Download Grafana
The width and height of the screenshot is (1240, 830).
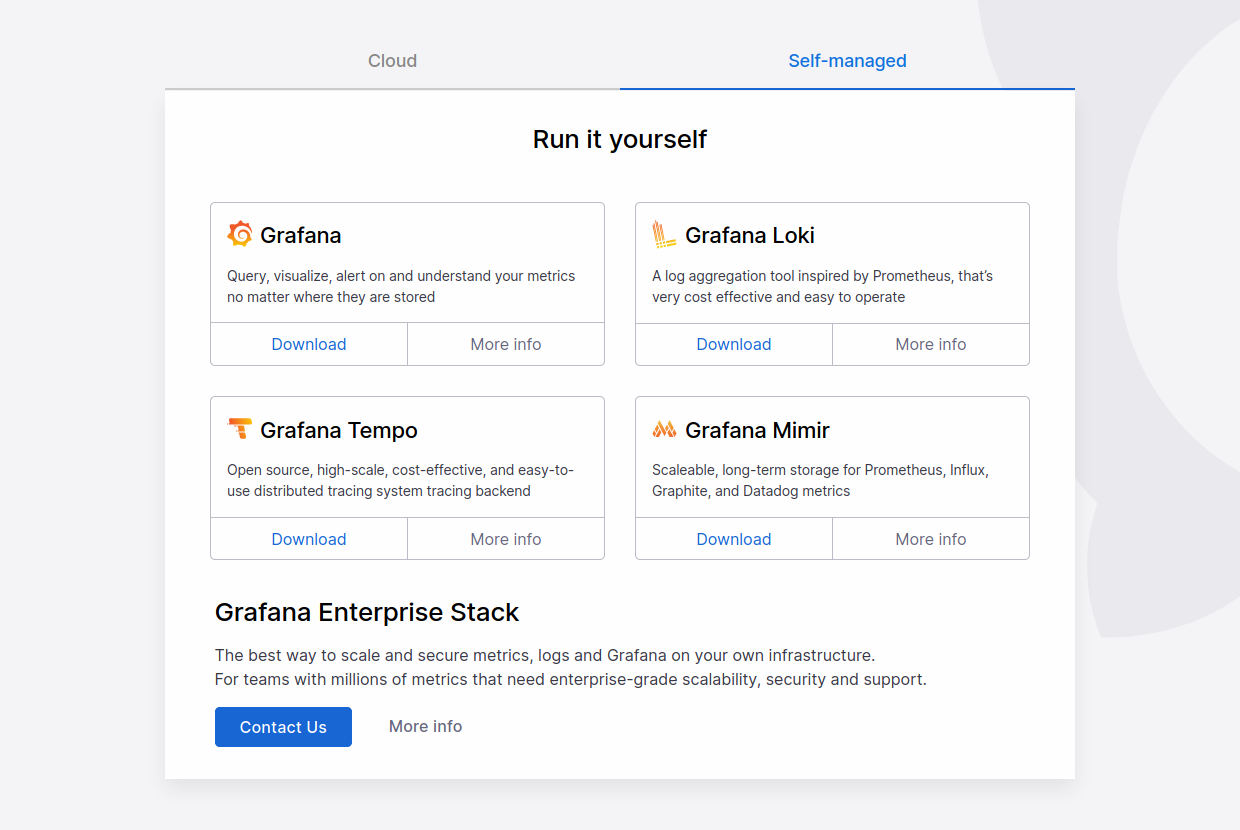(x=308, y=343)
